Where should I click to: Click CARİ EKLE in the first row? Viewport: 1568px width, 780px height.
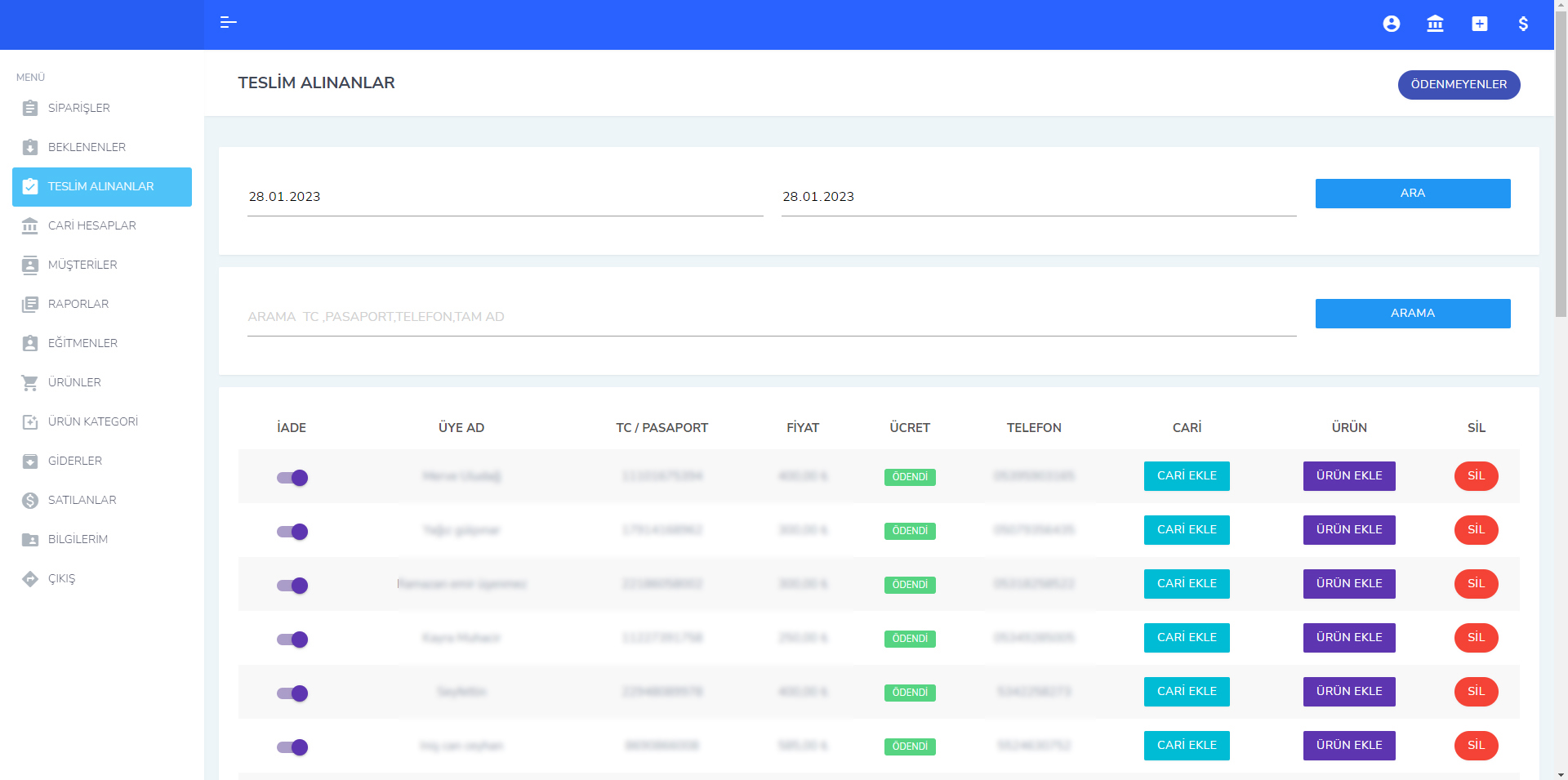[x=1187, y=476]
